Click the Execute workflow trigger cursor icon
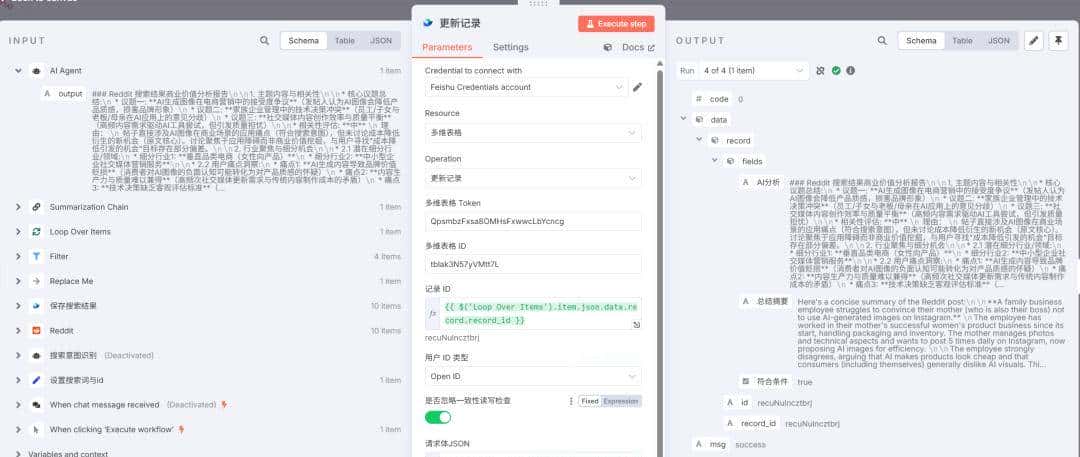Screen dimensions: 1080x457 pos(37,429)
